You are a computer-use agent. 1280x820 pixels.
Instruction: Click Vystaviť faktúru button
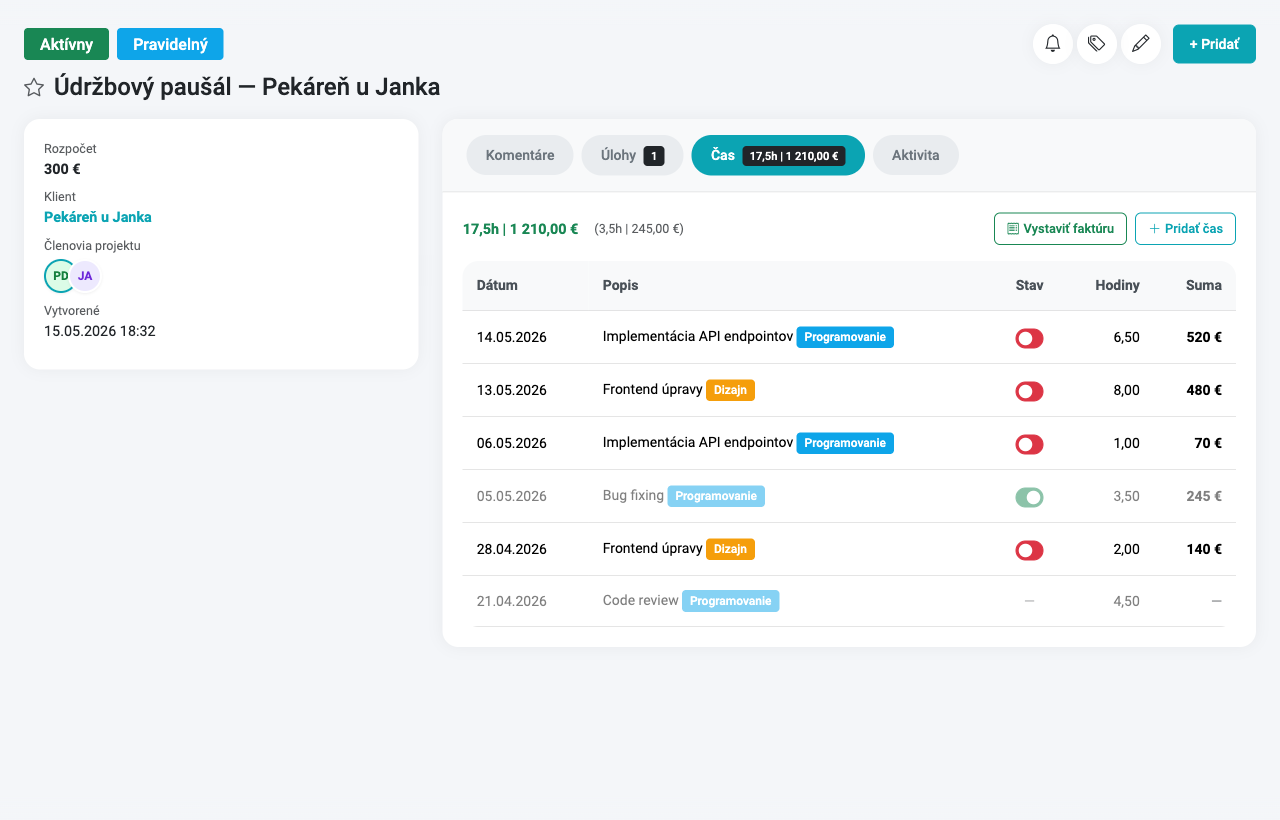[1060, 229]
